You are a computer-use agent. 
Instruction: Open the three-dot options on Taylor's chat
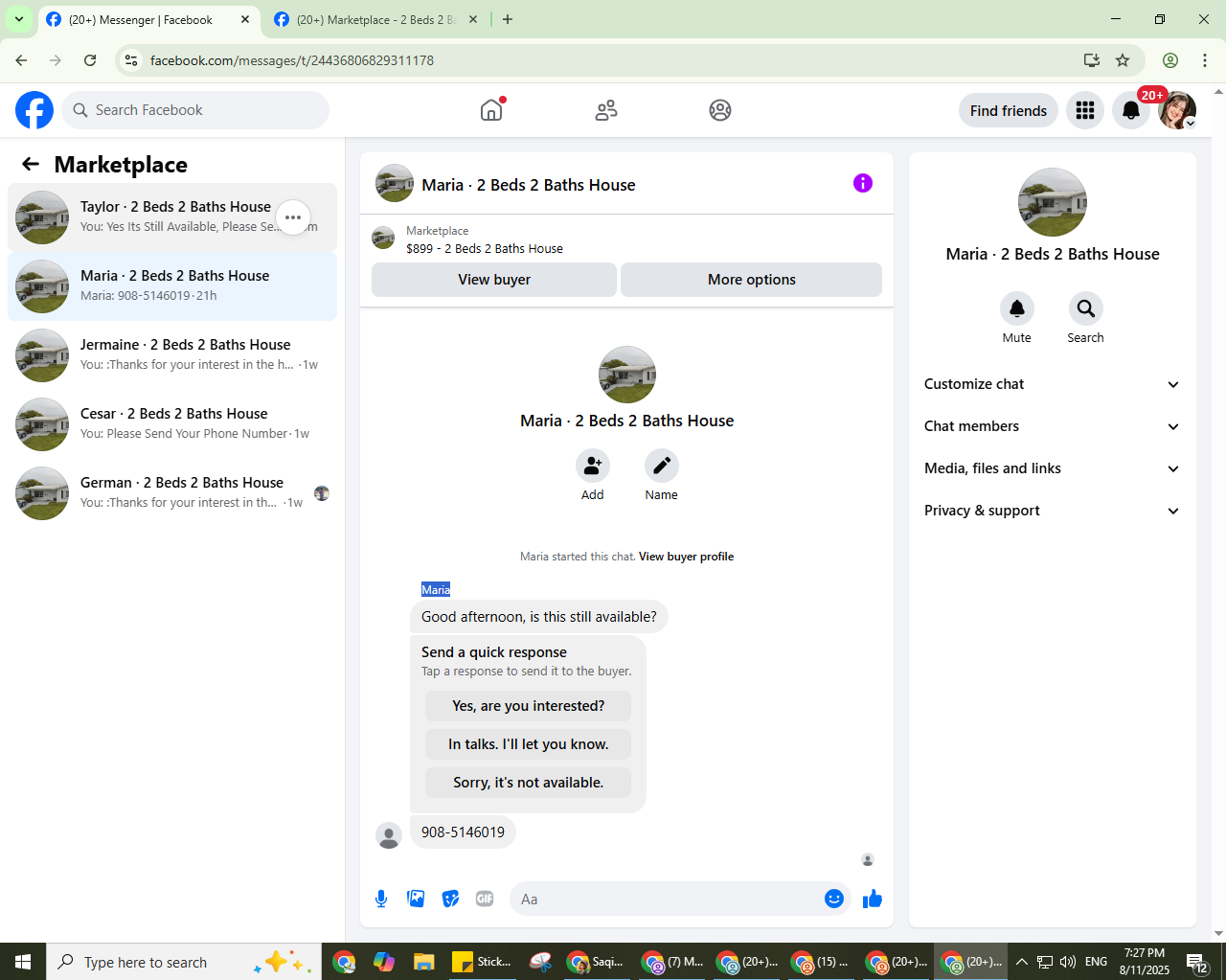(x=293, y=217)
